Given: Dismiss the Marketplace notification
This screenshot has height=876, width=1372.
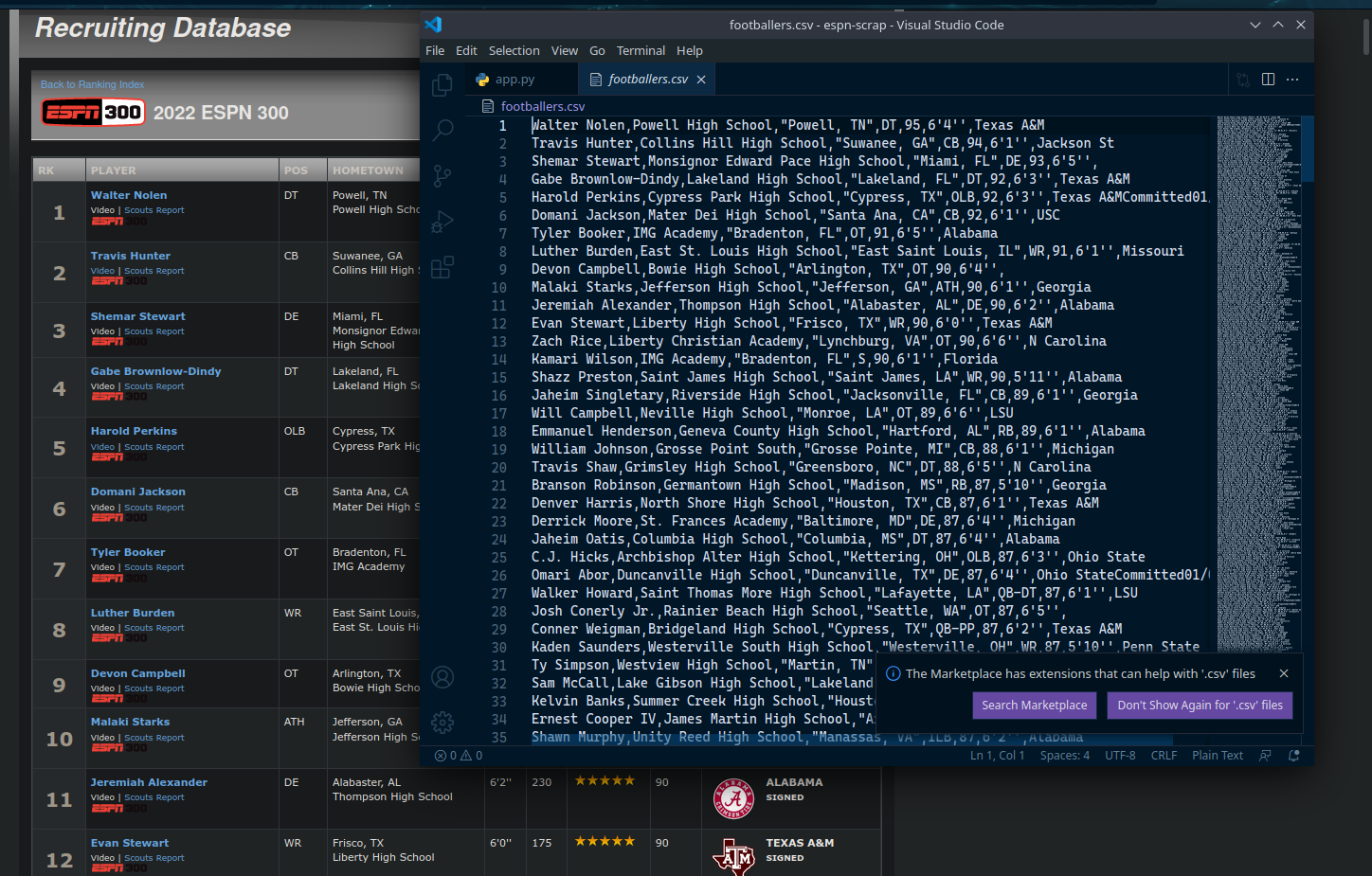Looking at the screenshot, I should click(x=1283, y=674).
